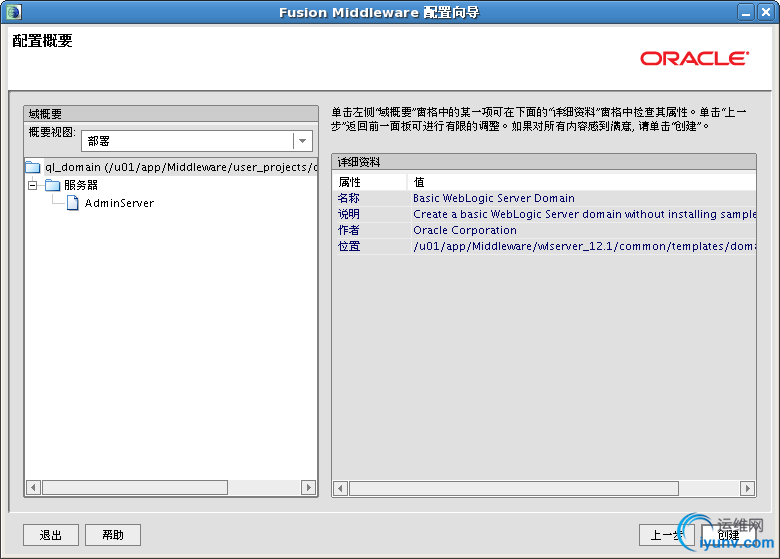Click the 退出 button
The height and width of the screenshot is (559, 780).
pyautogui.click(x=51, y=535)
